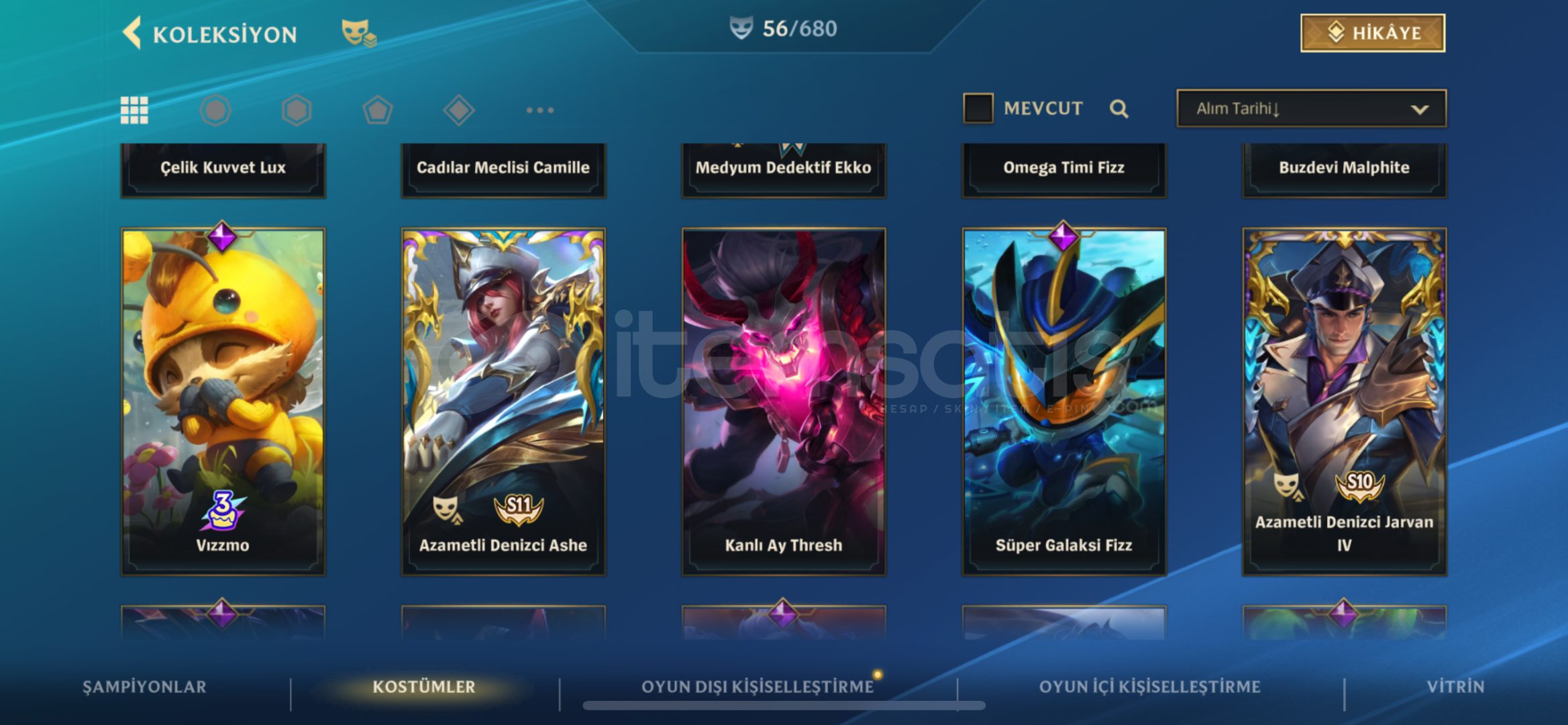The width and height of the screenshot is (1568, 725).
Task: Go to Oyun İçi Kişiselleştirme tab
Action: pos(1149,687)
